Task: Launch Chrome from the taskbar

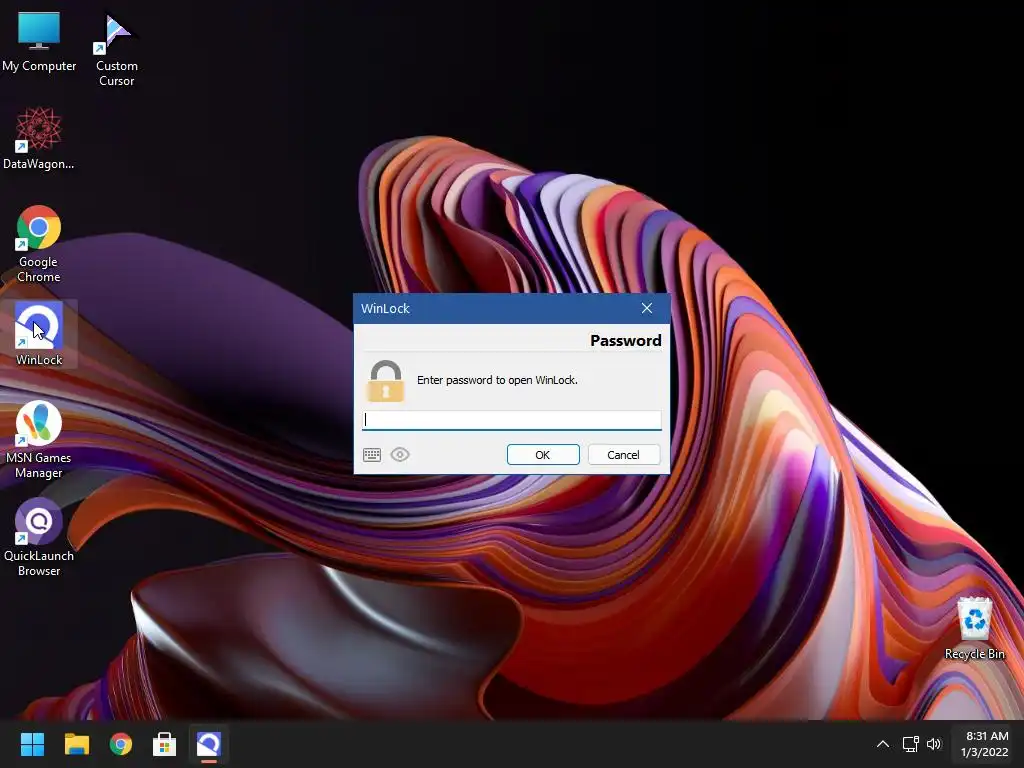Action: (x=121, y=744)
